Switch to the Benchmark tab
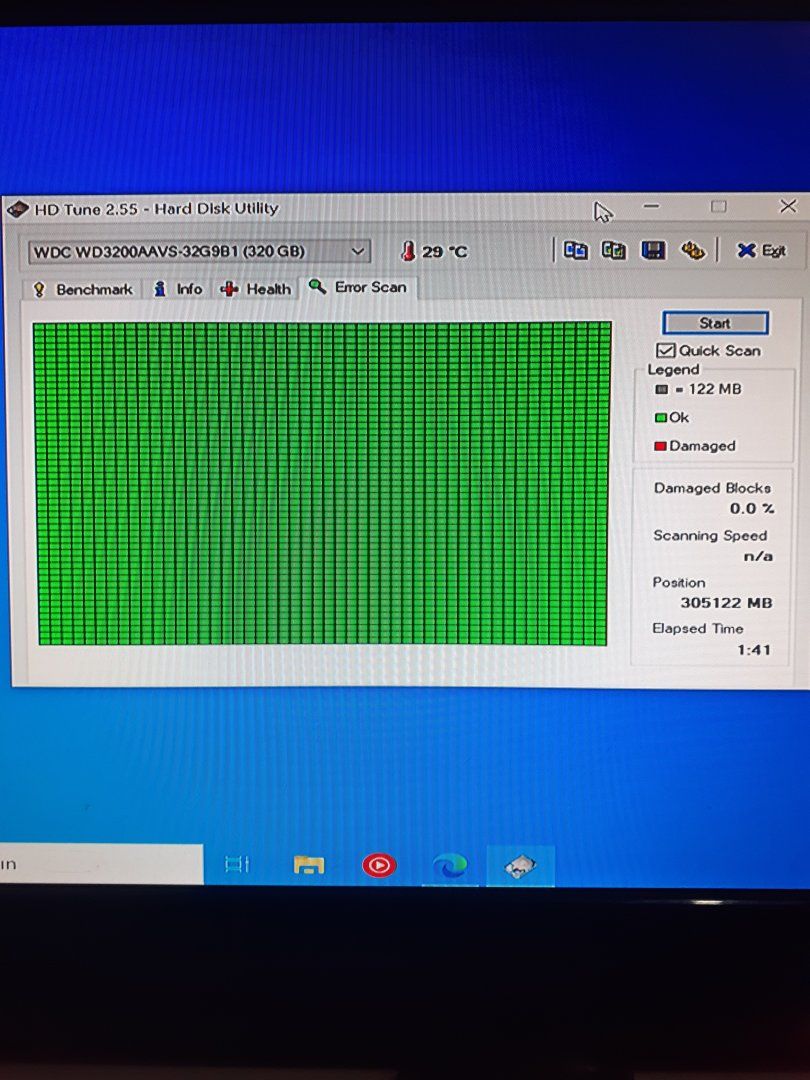This screenshot has width=810, height=1080. tap(83, 289)
